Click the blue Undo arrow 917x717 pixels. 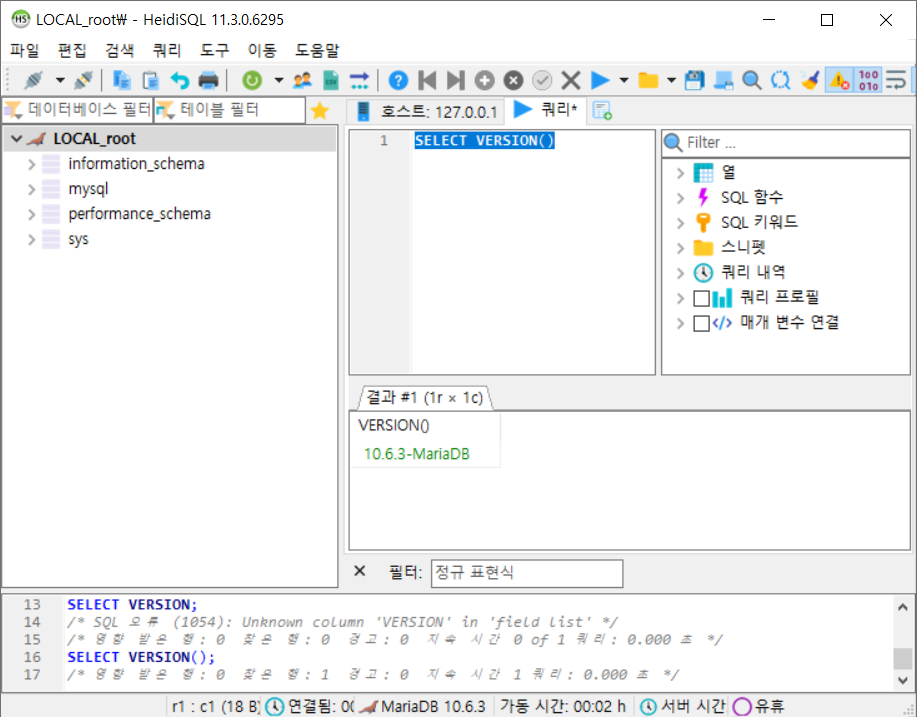click(x=180, y=80)
